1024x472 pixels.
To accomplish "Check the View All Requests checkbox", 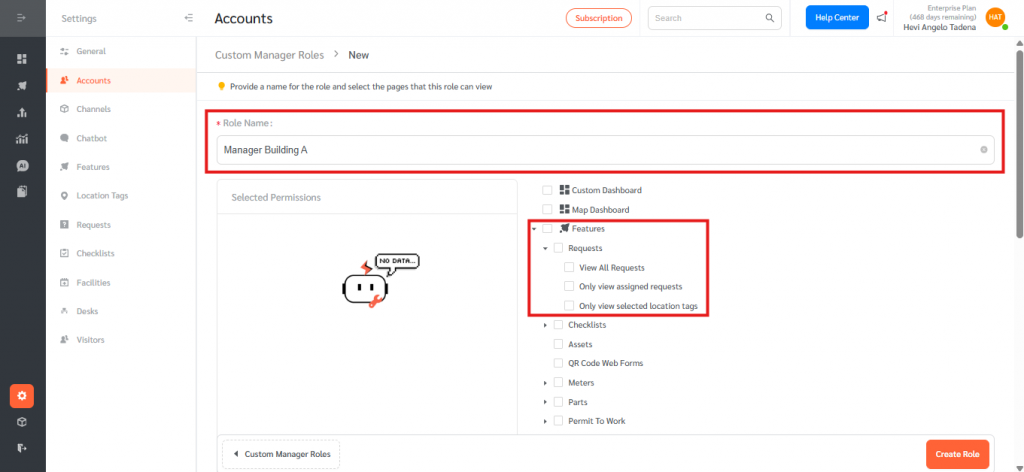I will 569,267.
